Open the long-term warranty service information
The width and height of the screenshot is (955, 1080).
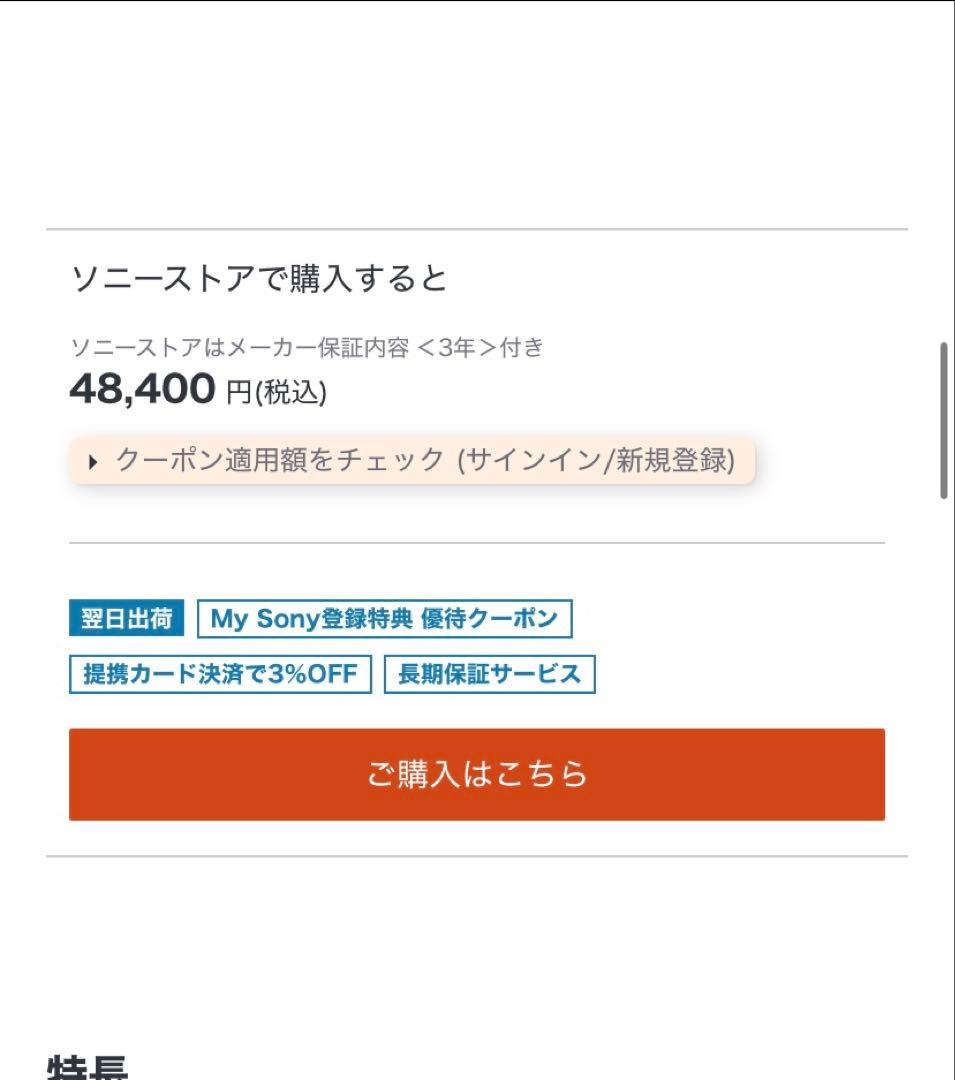click(x=490, y=673)
